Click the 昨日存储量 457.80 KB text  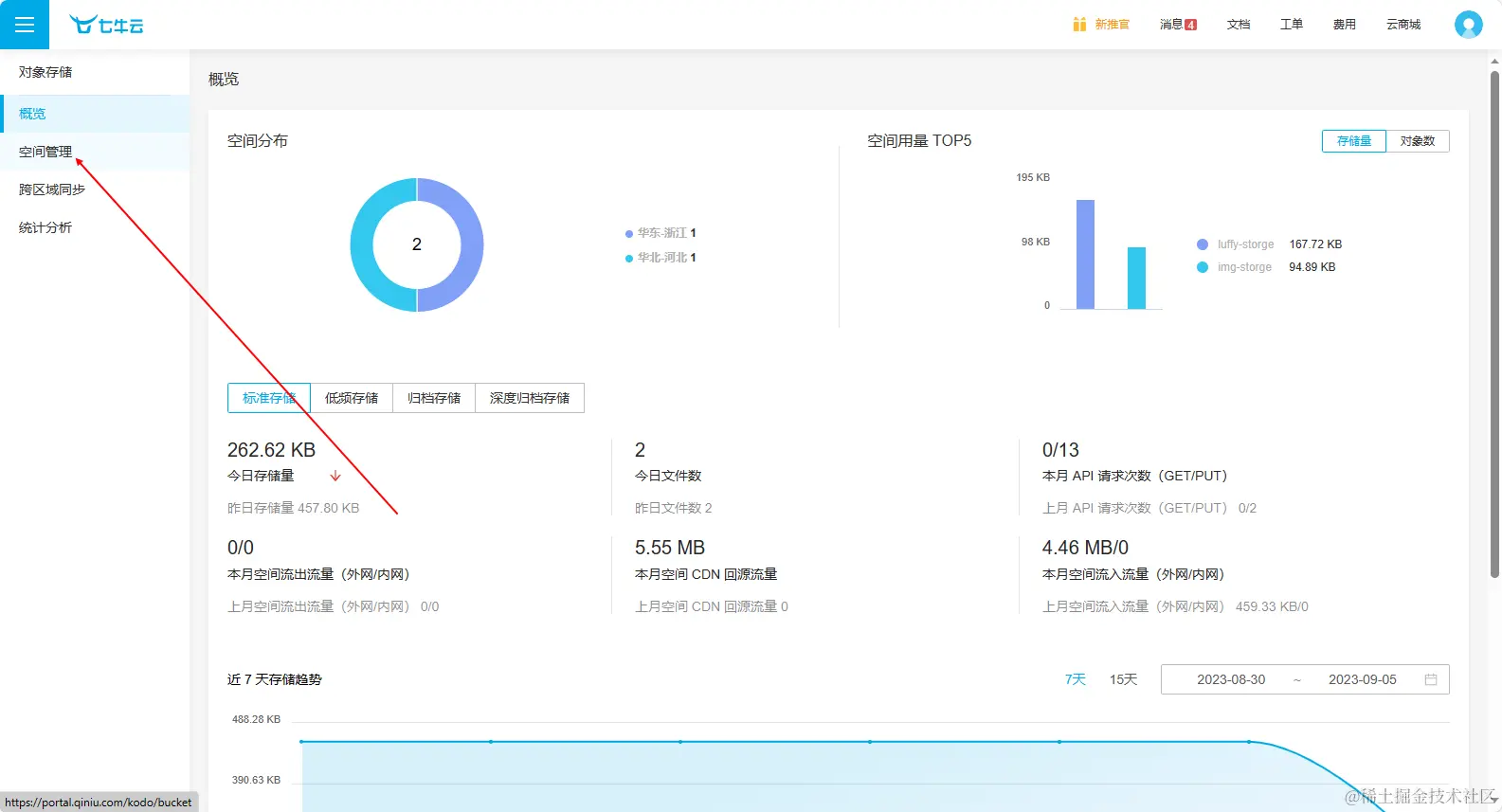tap(294, 508)
